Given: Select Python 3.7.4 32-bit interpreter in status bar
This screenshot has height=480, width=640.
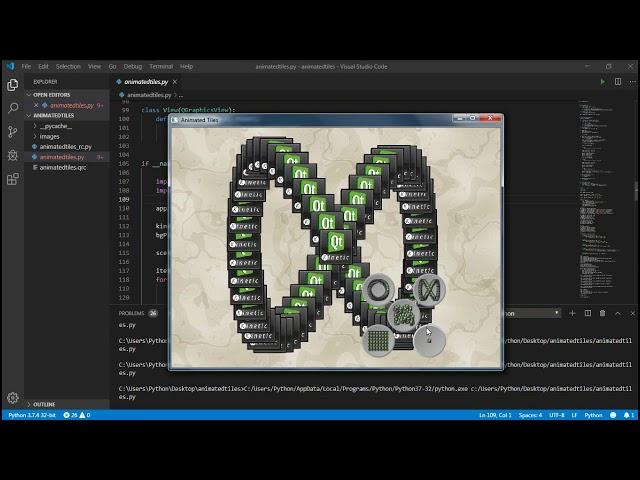Looking at the screenshot, I should click(x=32, y=415).
